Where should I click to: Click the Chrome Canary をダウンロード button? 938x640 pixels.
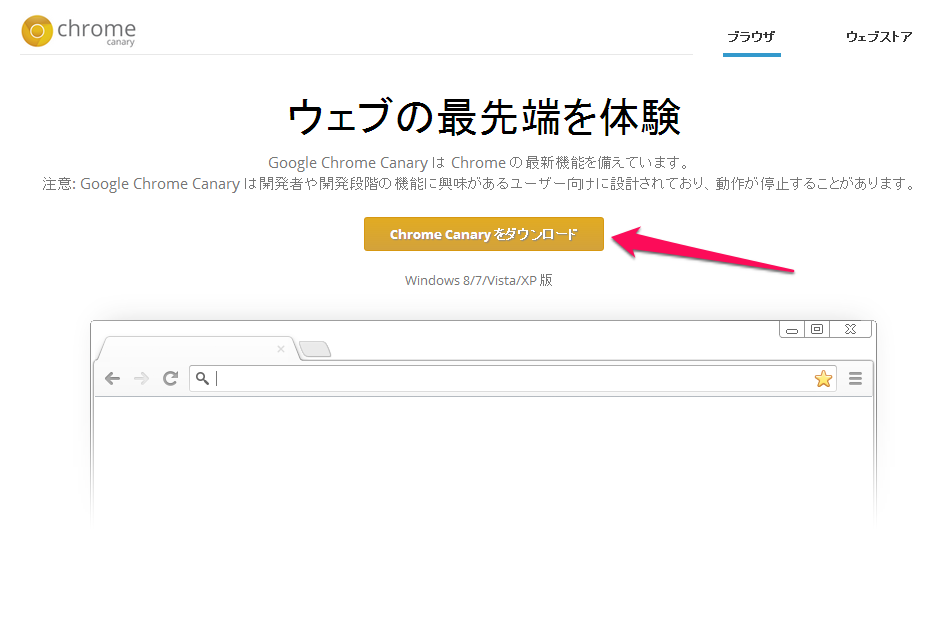click(483, 233)
